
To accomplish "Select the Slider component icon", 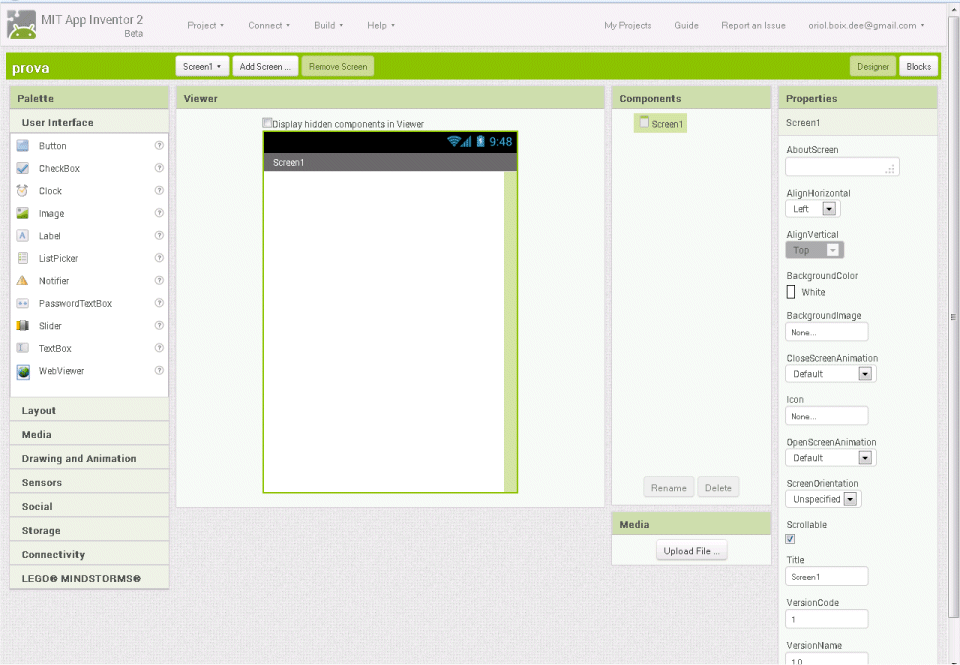I will pyautogui.click(x=23, y=326).
